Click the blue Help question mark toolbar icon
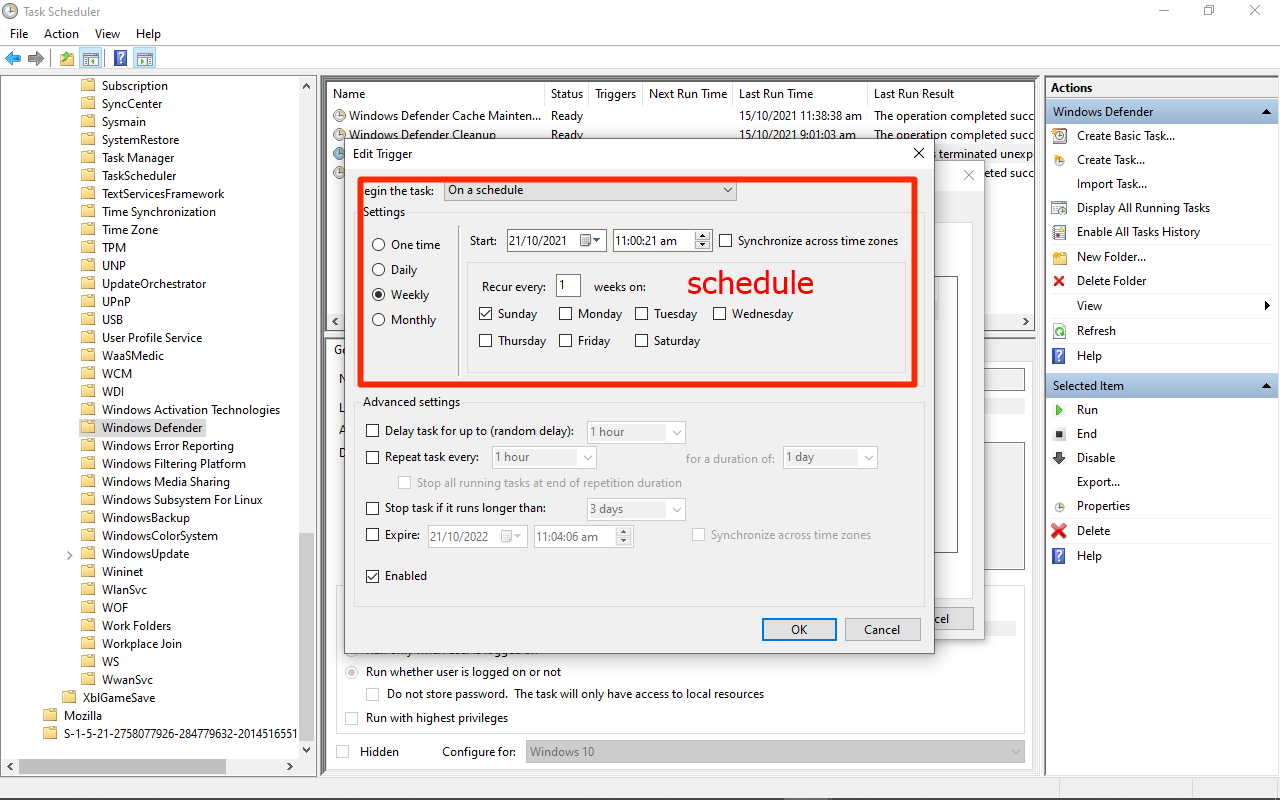This screenshot has width=1280, height=800. click(120, 58)
